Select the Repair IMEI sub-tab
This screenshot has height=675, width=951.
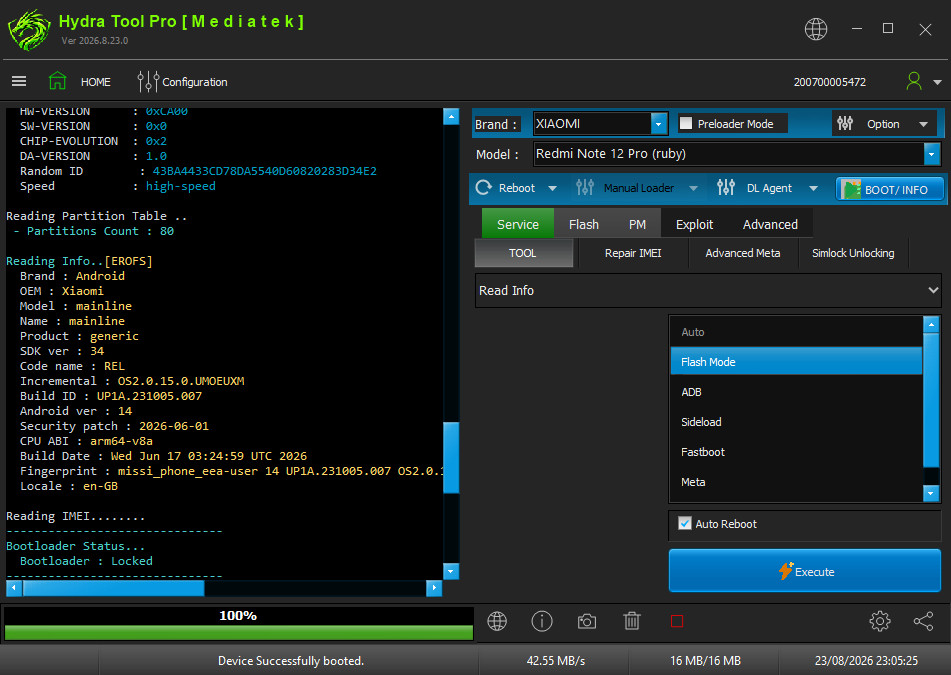633,253
